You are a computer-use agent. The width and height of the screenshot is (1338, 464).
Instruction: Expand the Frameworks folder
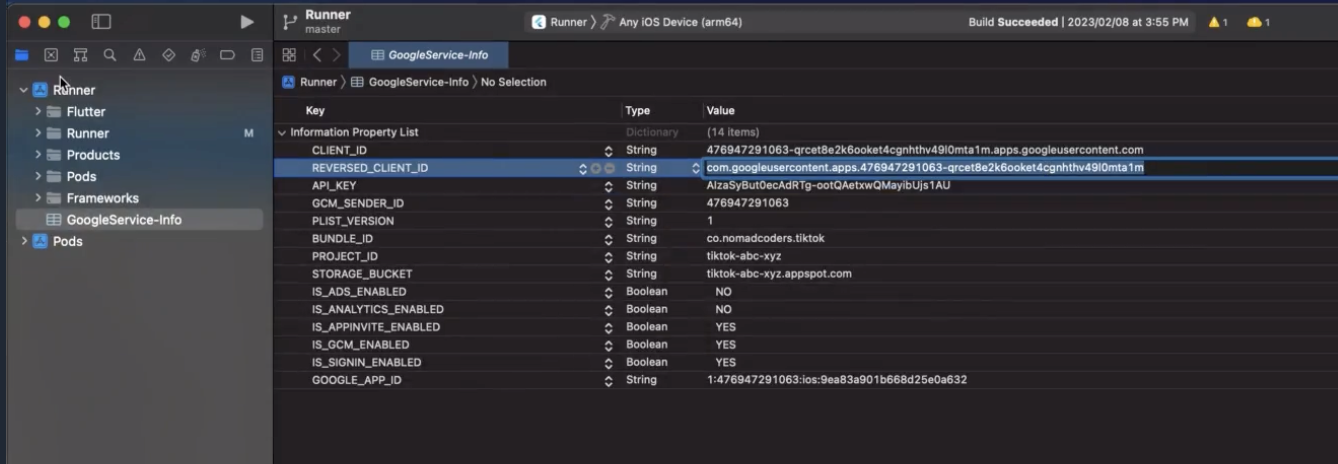(38, 198)
